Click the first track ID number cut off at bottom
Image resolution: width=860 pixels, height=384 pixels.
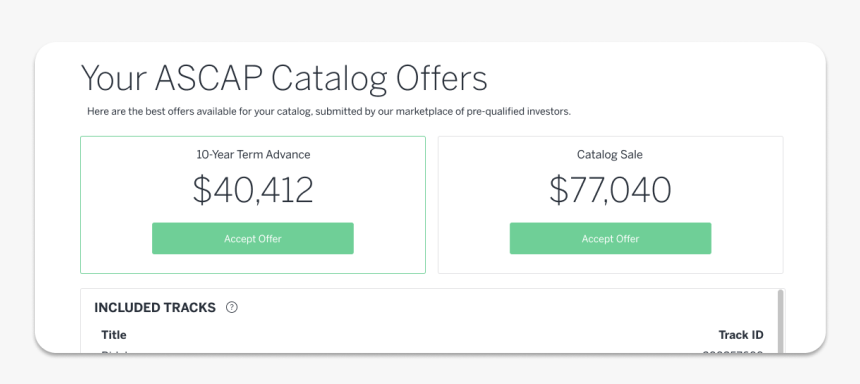pos(733,352)
